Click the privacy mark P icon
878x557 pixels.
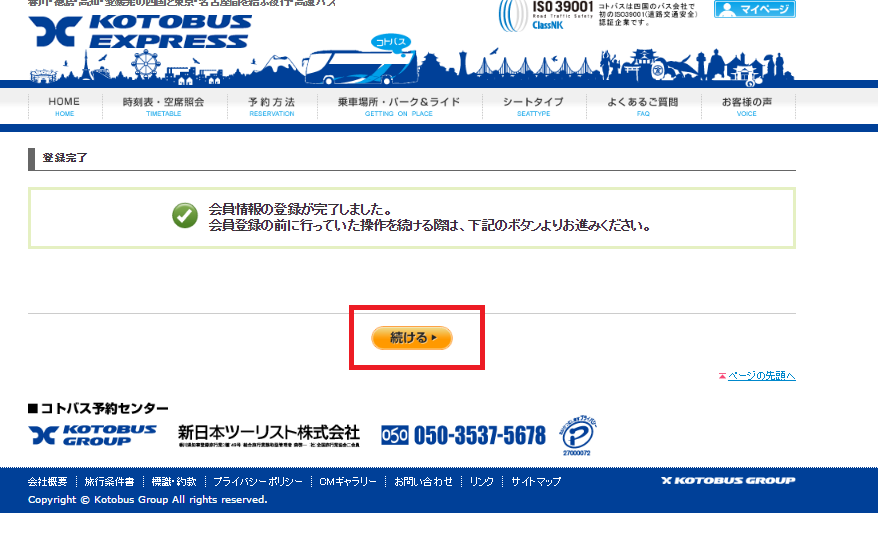click(x=577, y=436)
